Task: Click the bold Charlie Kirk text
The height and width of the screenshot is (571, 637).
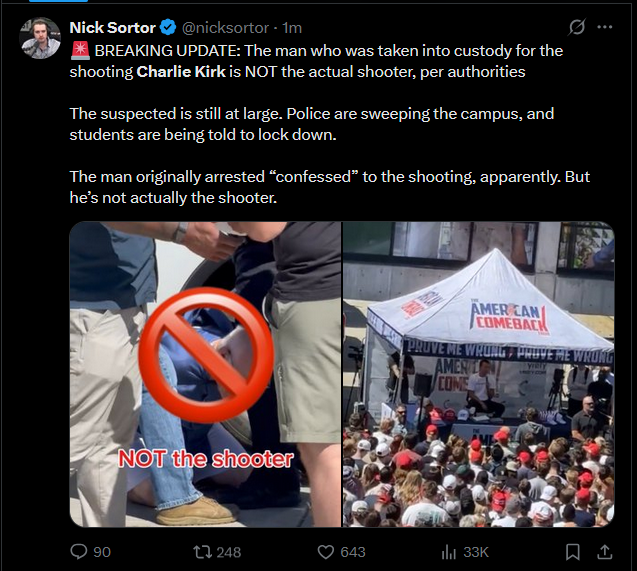Action: coord(181,71)
